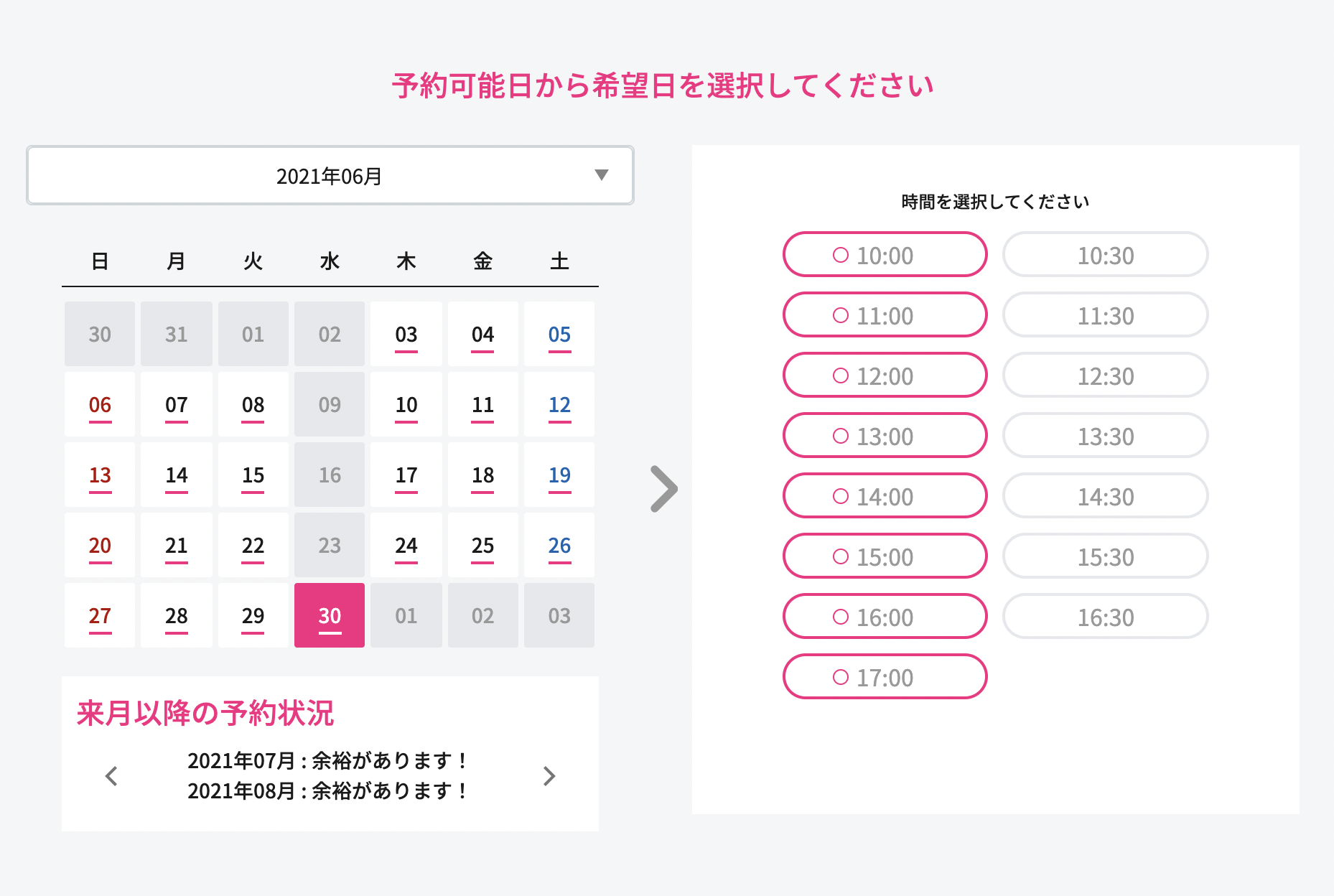Screen dimensions: 1334x896
Task: Select June 14 on the calendar
Action: click(x=177, y=475)
